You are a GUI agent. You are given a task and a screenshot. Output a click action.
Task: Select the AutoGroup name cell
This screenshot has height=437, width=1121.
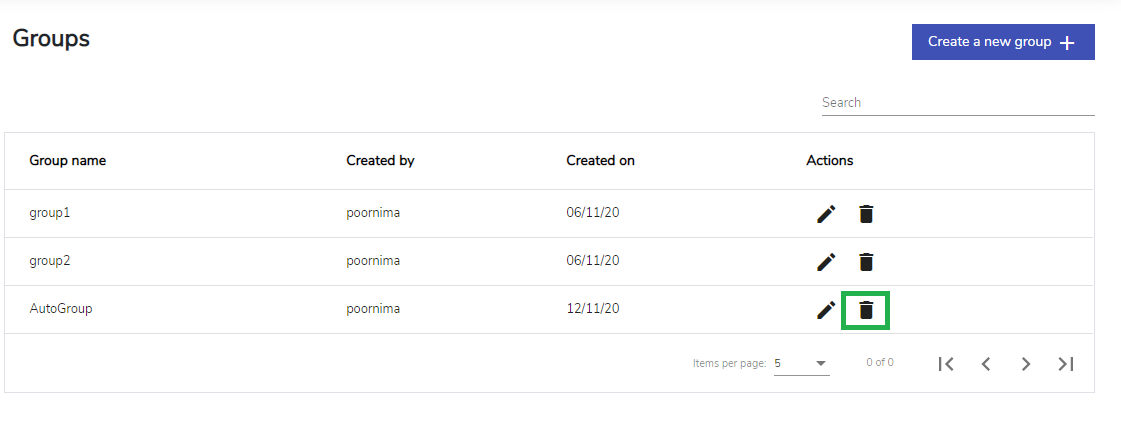tap(61, 309)
